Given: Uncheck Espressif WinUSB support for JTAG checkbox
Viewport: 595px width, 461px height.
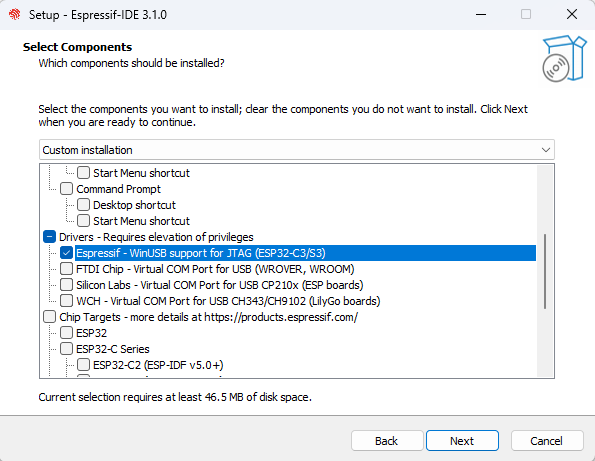Looking at the screenshot, I should [x=66, y=253].
